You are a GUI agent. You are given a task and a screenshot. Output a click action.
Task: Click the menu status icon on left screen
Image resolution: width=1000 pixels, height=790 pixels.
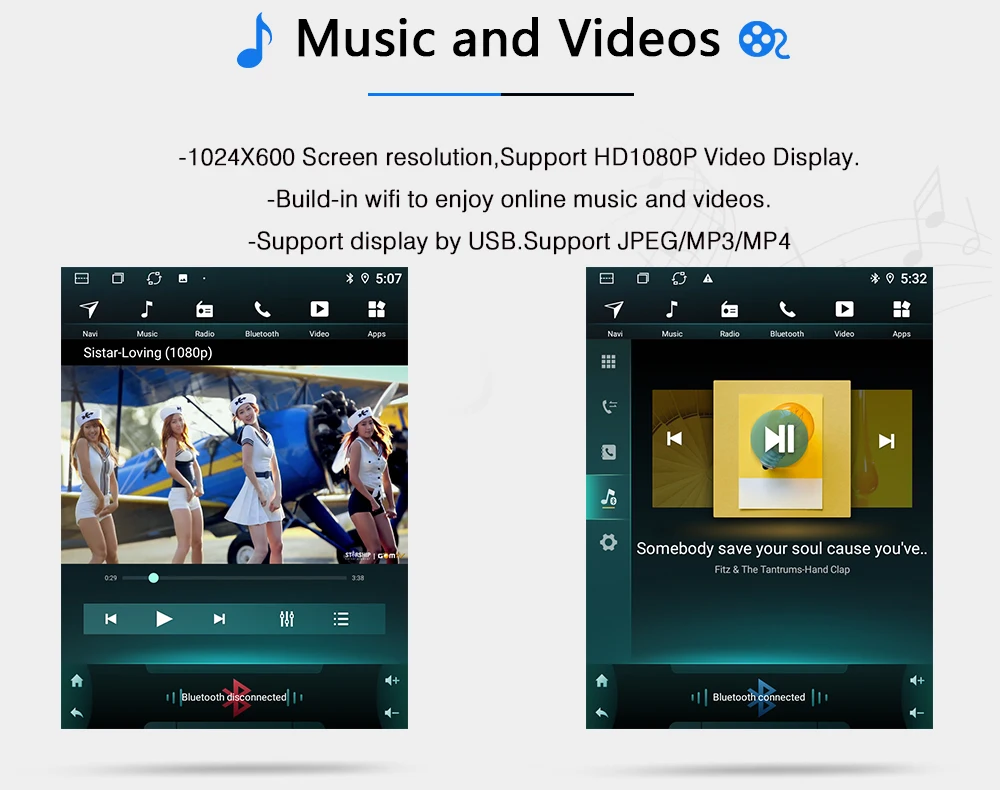click(x=82, y=278)
